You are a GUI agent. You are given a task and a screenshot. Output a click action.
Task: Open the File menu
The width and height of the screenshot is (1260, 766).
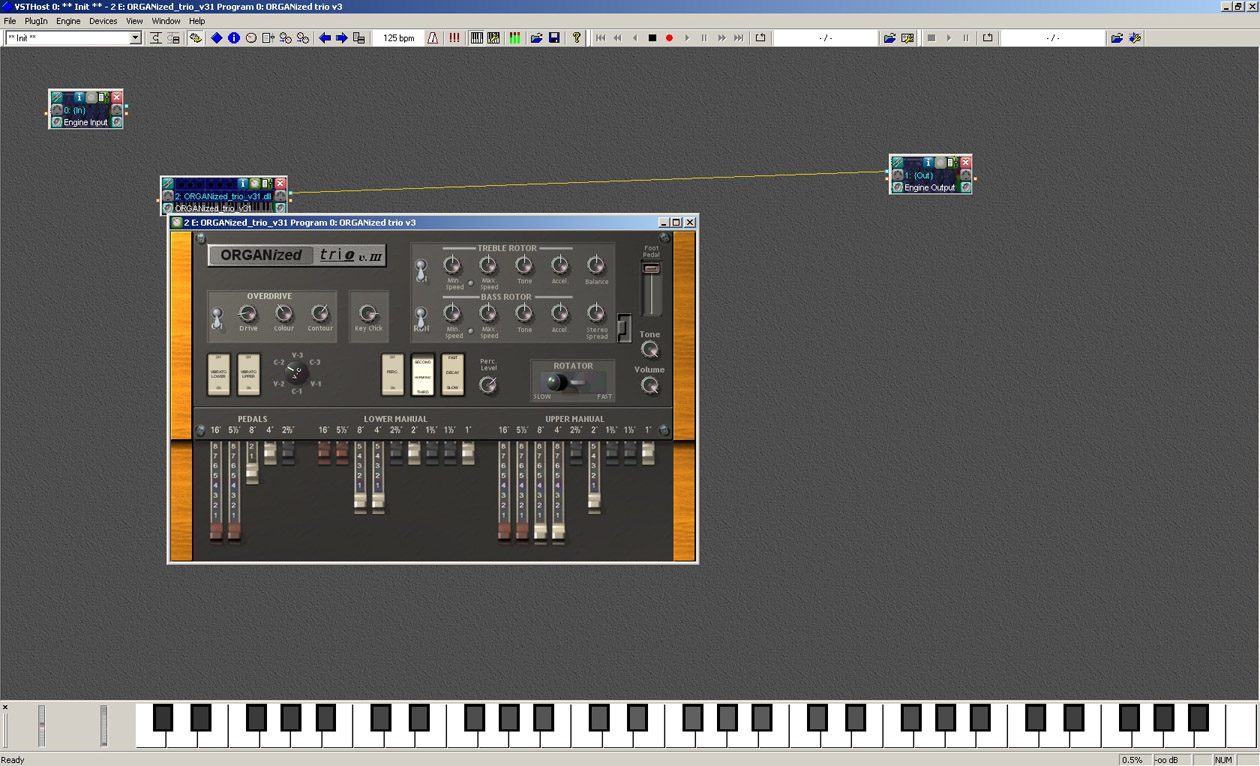[10, 21]
